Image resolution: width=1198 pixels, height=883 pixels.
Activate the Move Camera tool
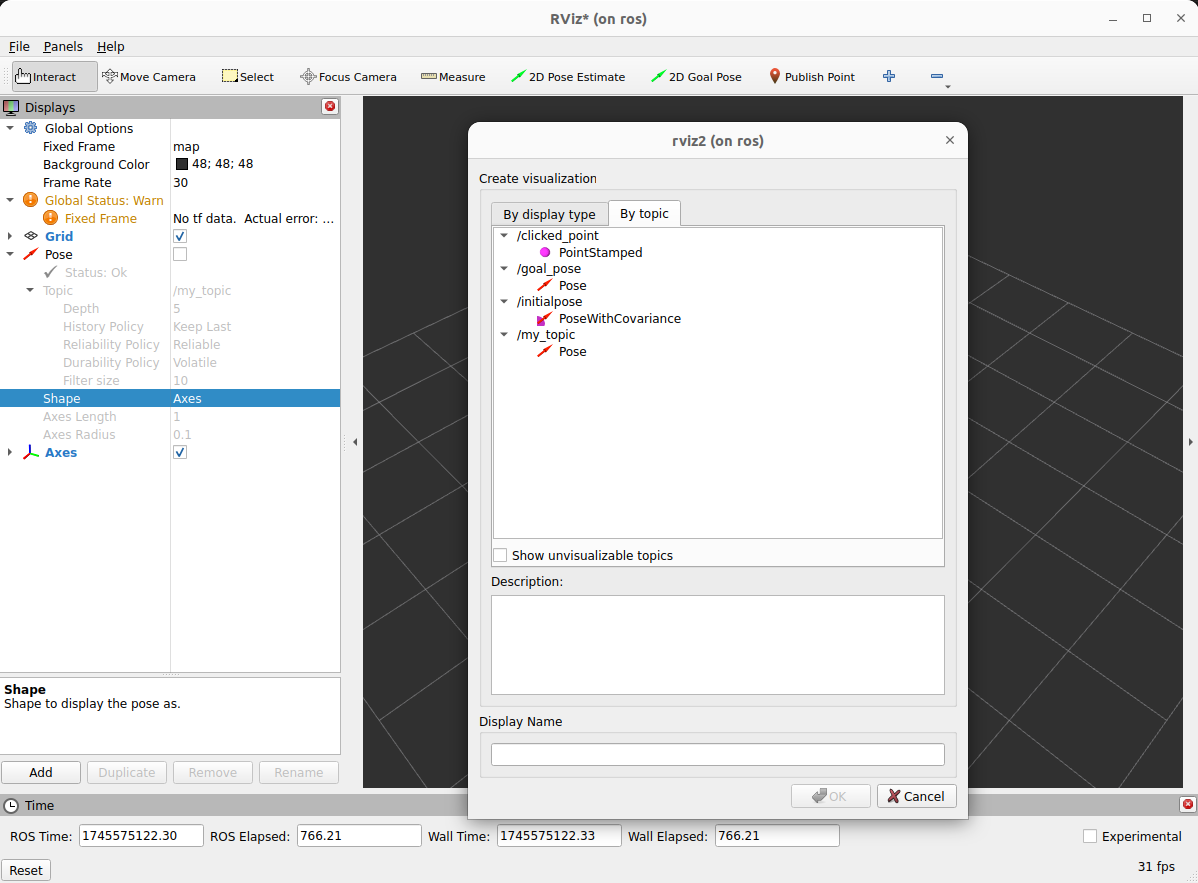click(x=149, y=76)
